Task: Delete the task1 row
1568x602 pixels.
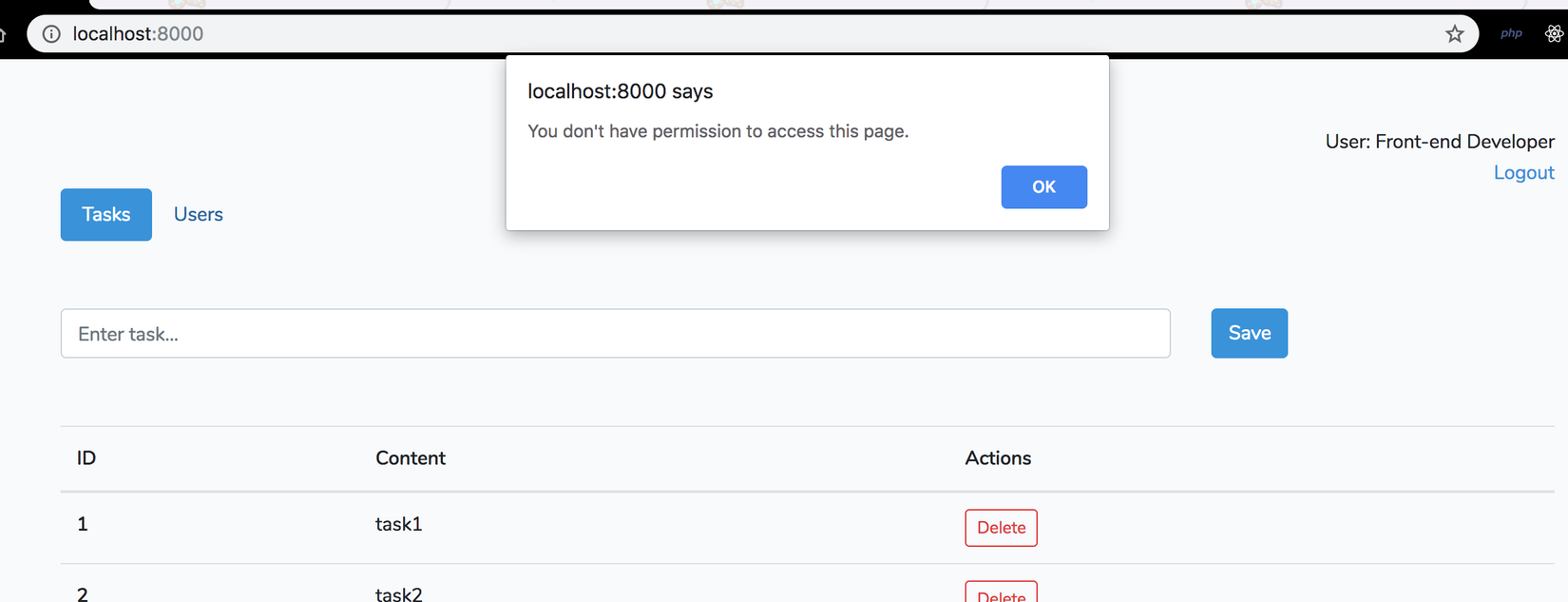Action: (1001, 528)
